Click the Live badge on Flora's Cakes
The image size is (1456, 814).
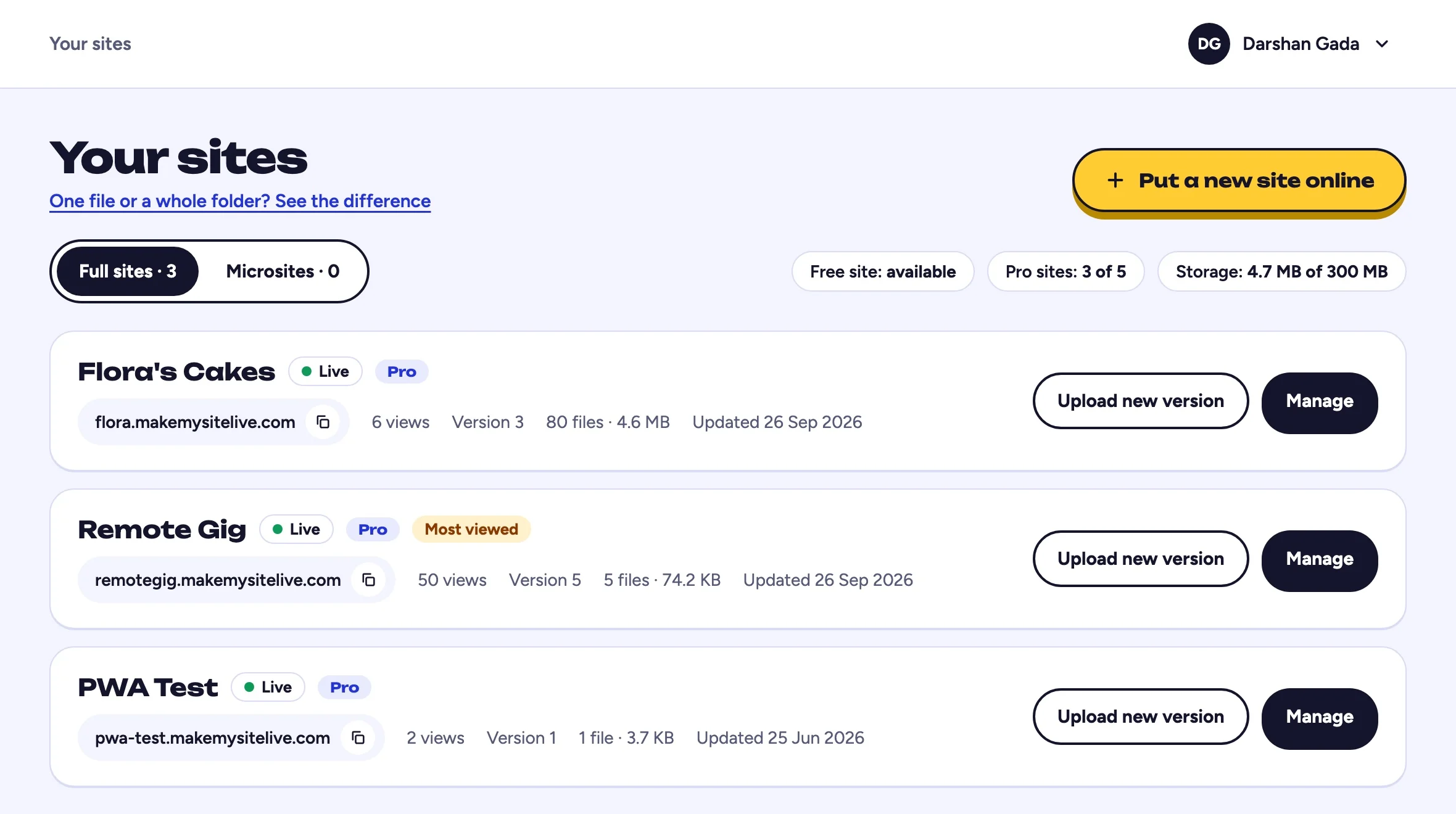(325, 371)
